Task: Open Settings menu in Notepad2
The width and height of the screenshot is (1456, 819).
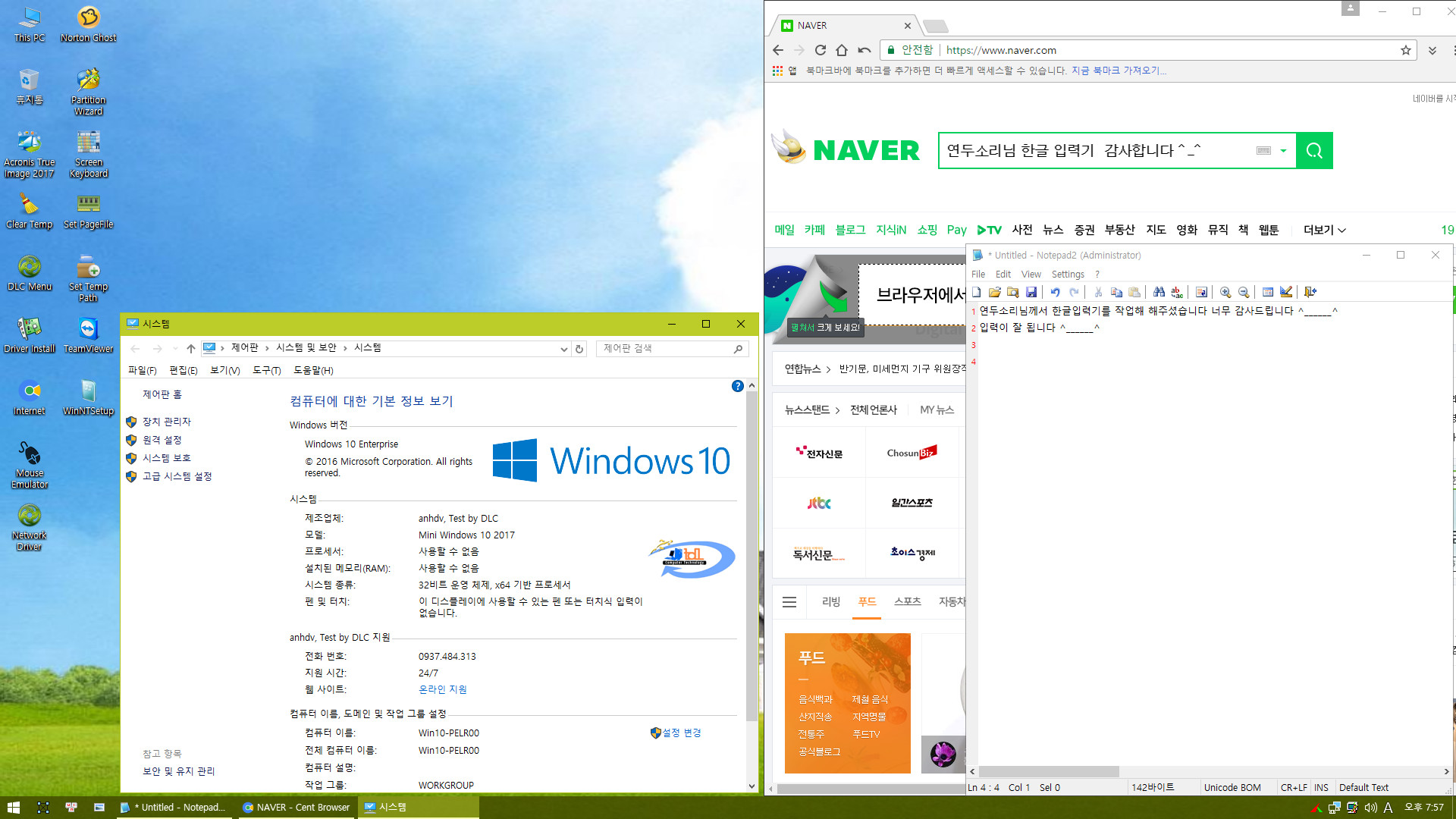Action: tap(1068, 275)
